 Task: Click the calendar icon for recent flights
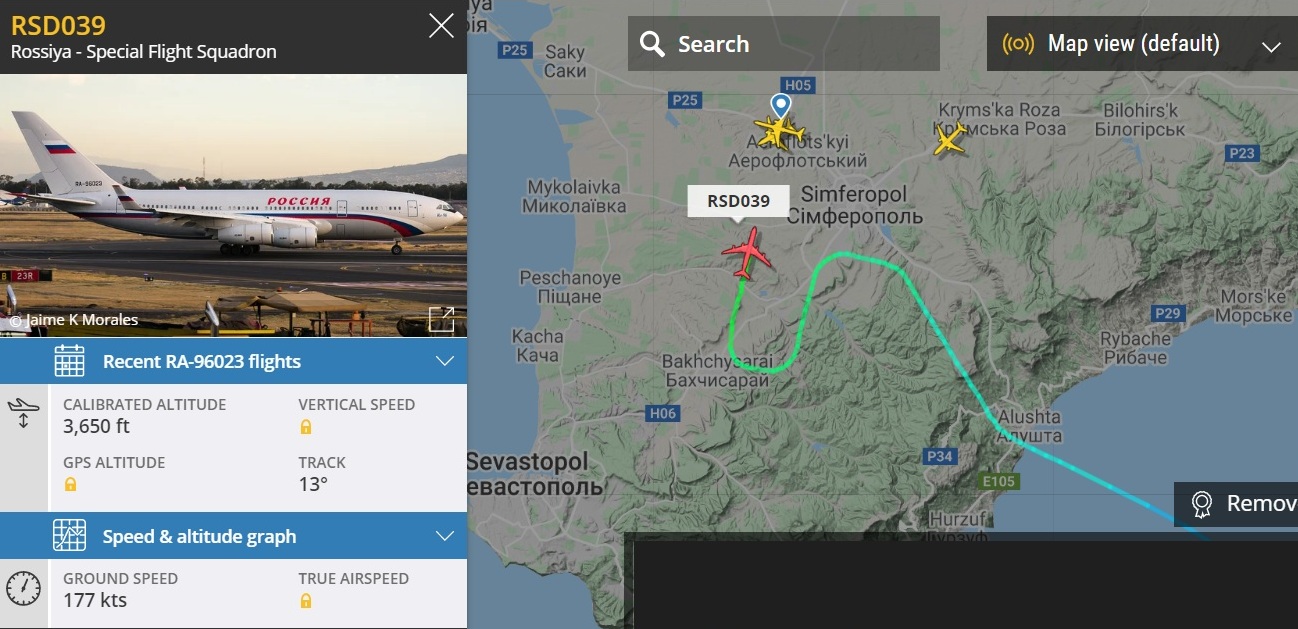[69, 361]
